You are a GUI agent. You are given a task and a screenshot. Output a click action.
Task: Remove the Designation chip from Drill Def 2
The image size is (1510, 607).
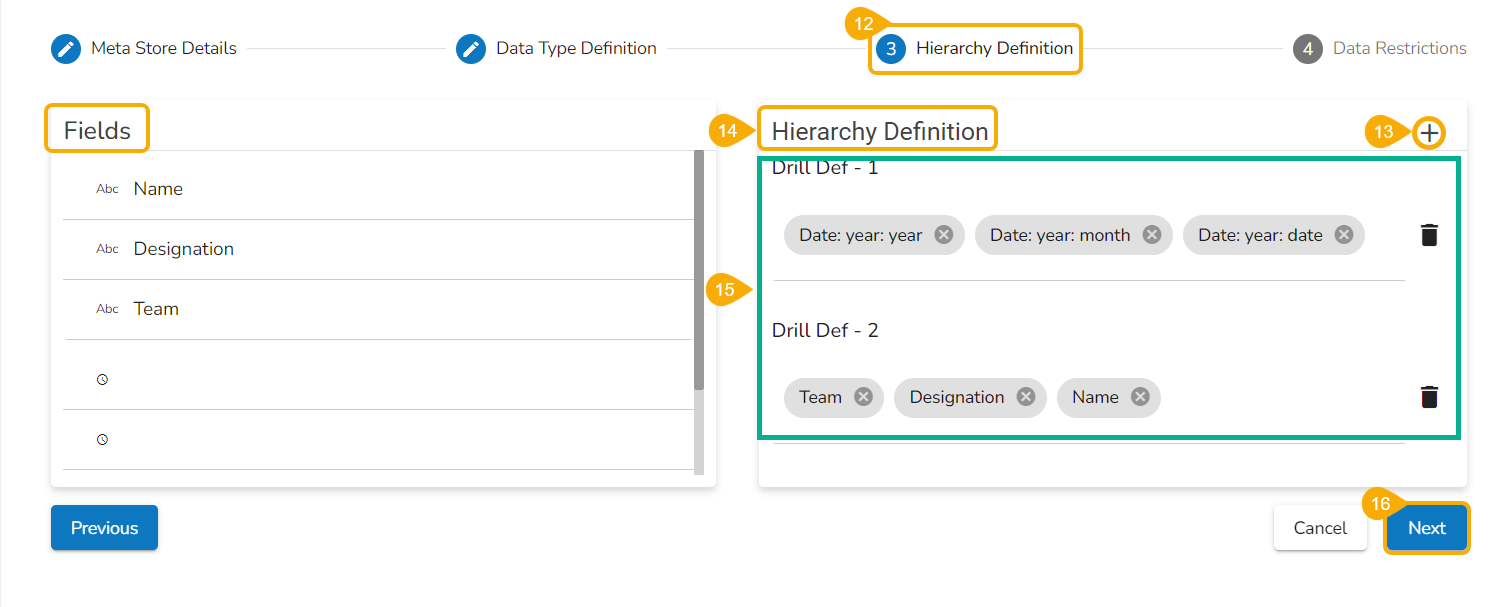click(1025, 397)
